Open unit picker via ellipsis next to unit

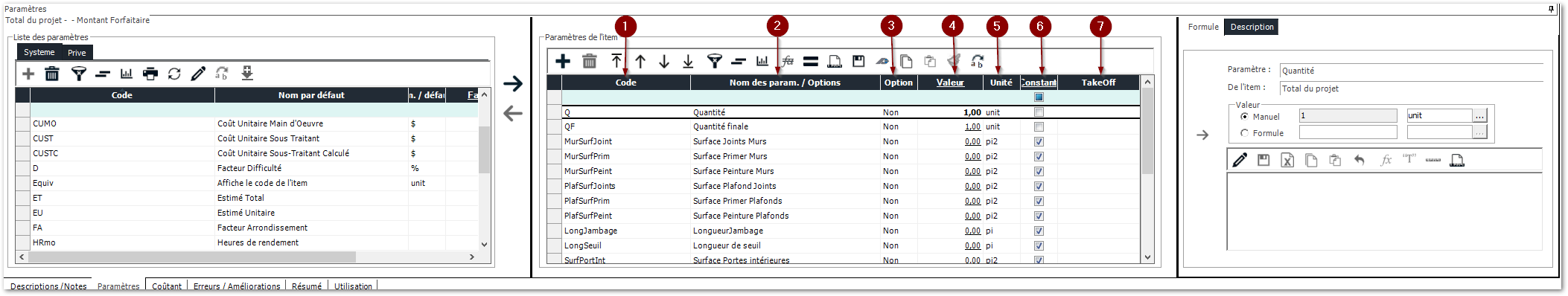click(1479, 116)
